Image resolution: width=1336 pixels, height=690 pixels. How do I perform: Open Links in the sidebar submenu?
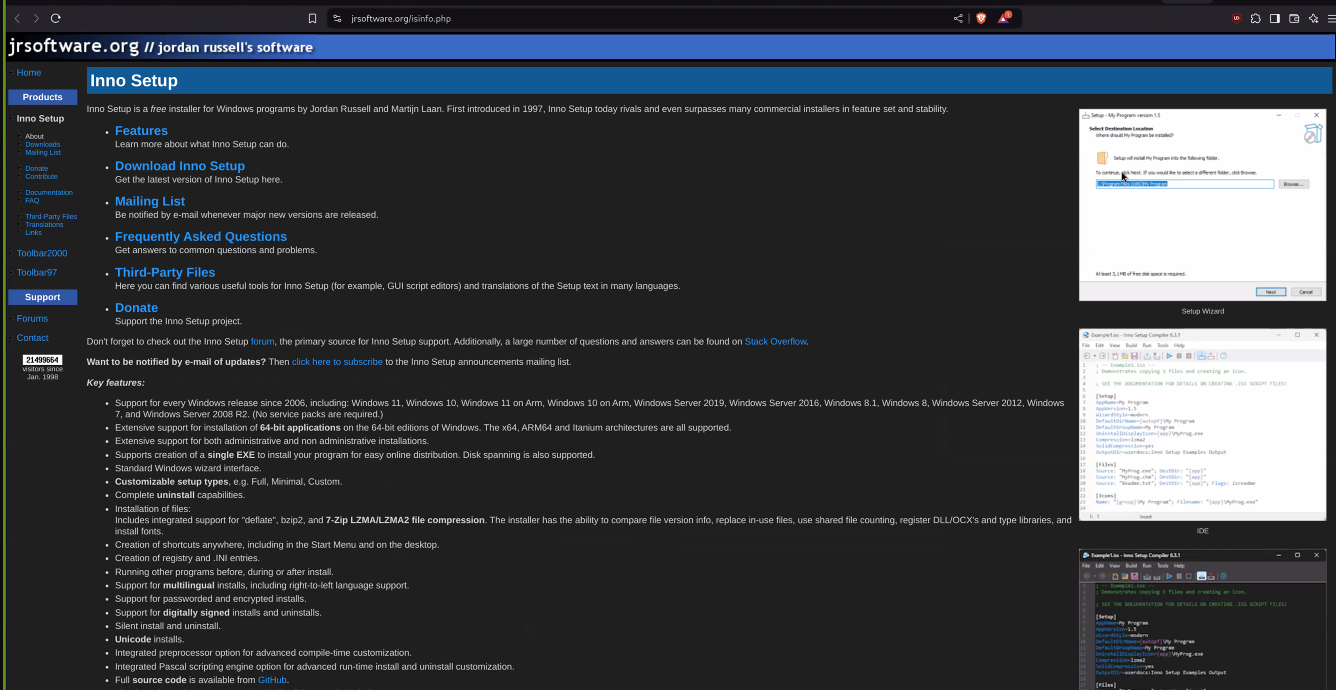(x=34, y=233)
